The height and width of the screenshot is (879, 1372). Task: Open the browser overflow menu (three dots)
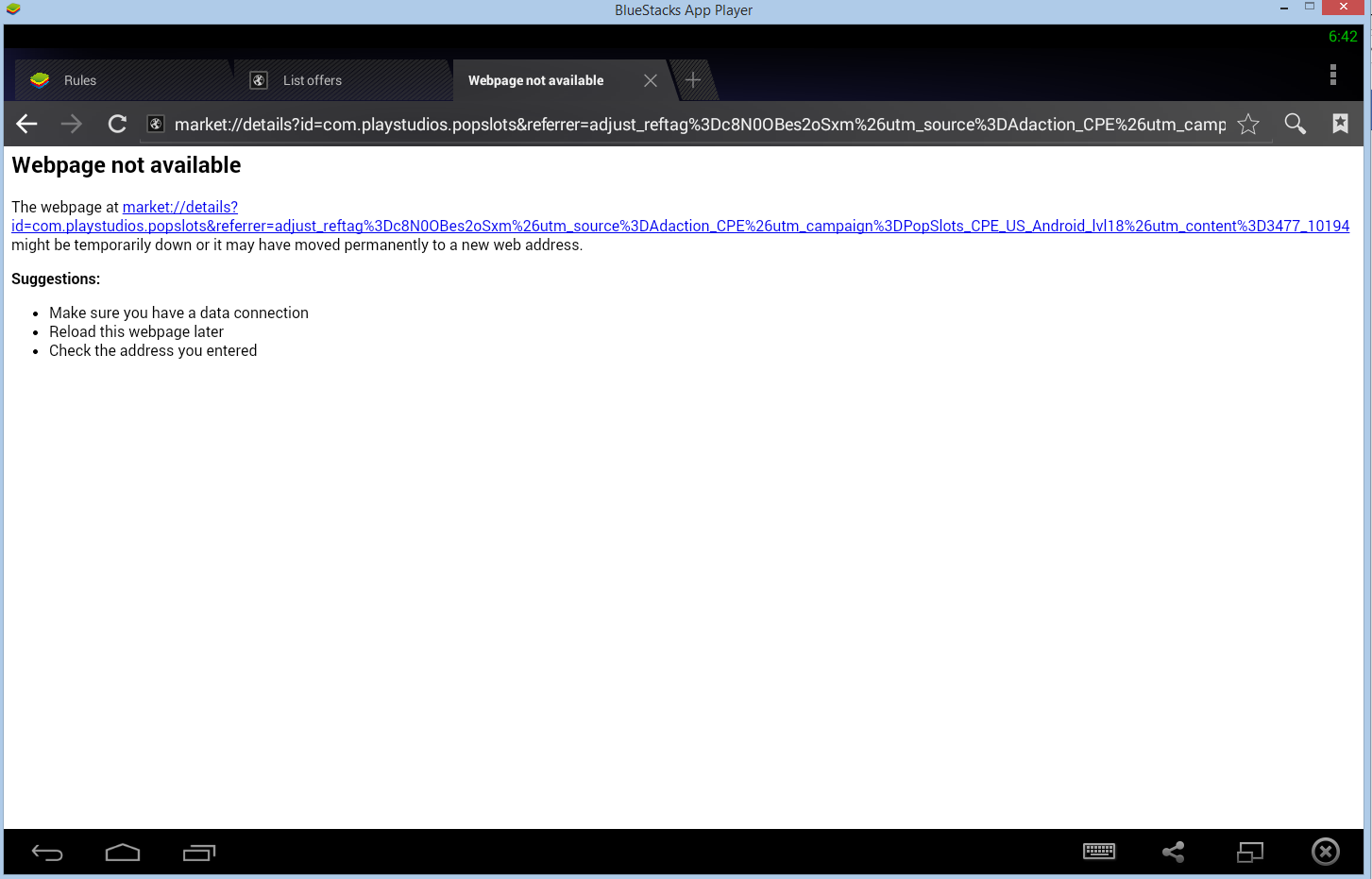point(1333,75)
